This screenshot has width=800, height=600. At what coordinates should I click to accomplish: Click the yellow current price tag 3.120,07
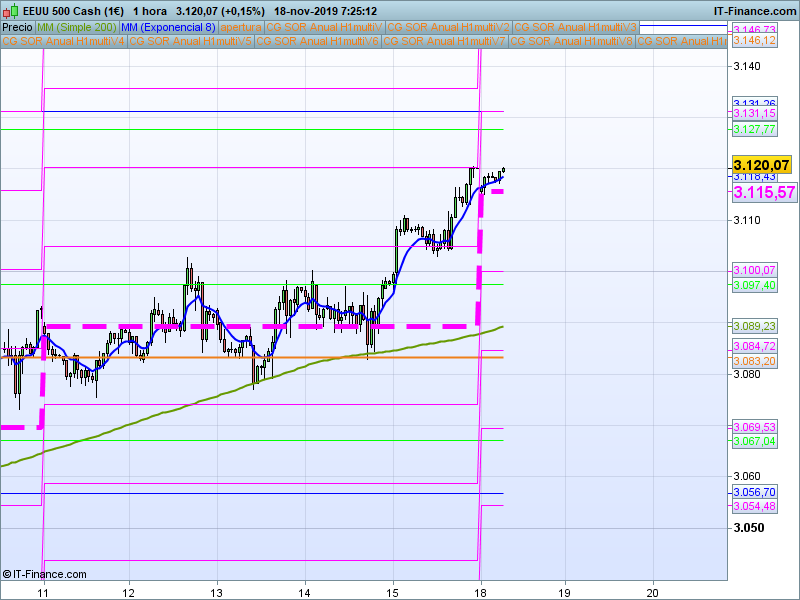761,165
